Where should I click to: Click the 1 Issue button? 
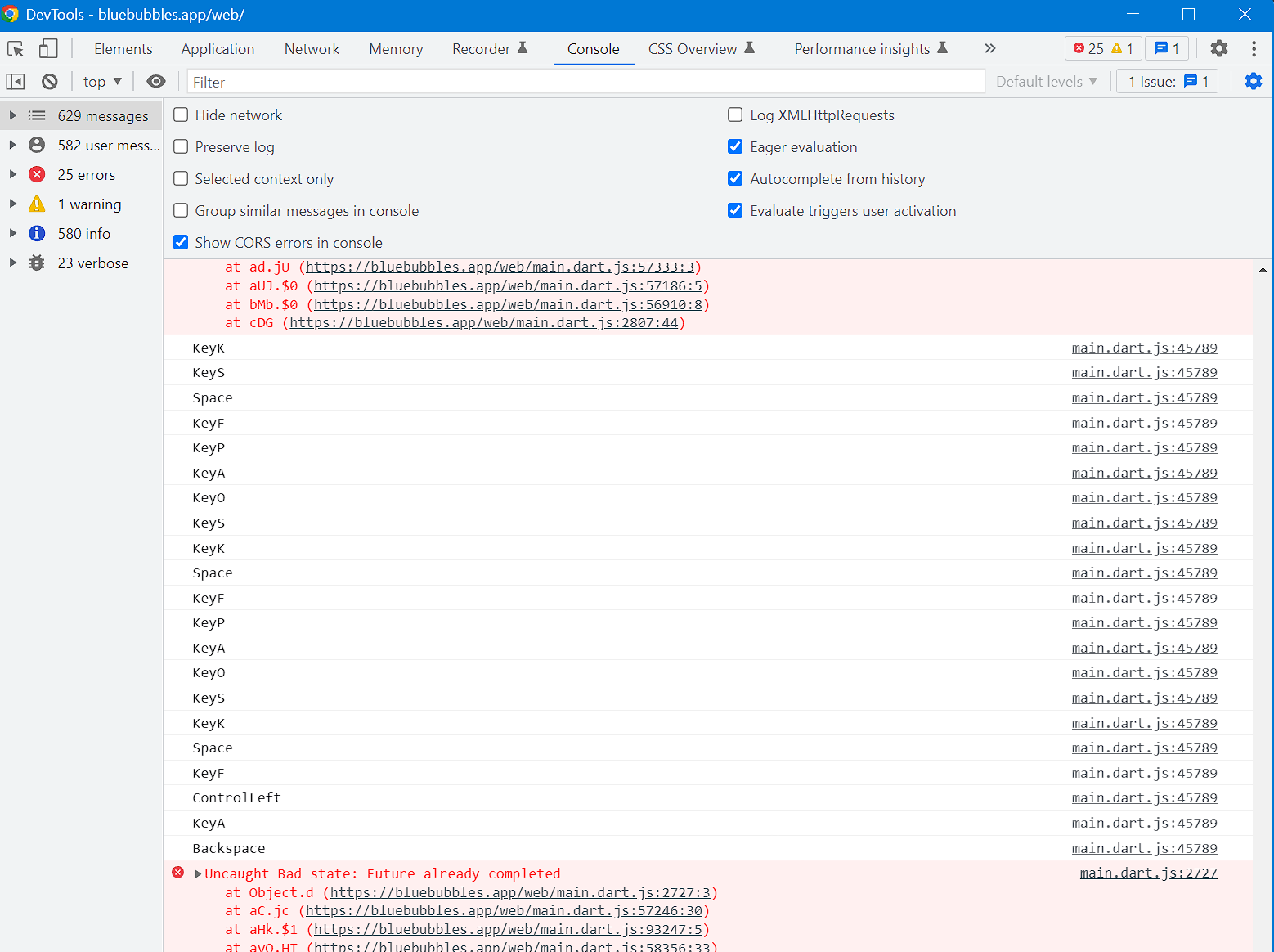1167,81
